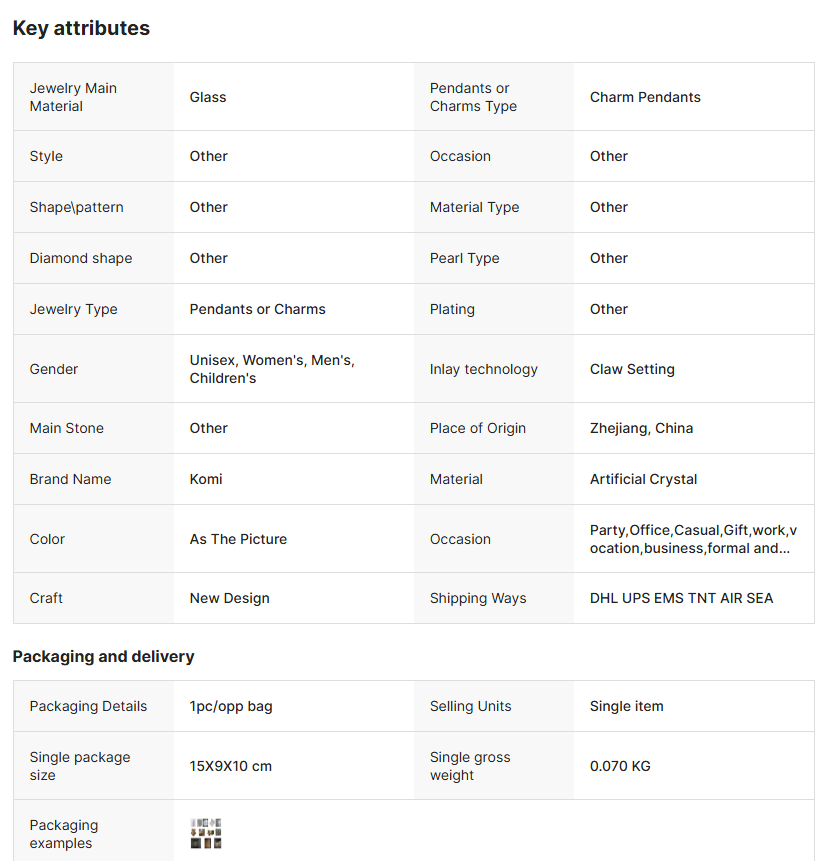Viewport: 823px width, 861px height.
Task: Select the Unisex, Women's, Men's, Children's gender value
Action: tap(272, 369)
